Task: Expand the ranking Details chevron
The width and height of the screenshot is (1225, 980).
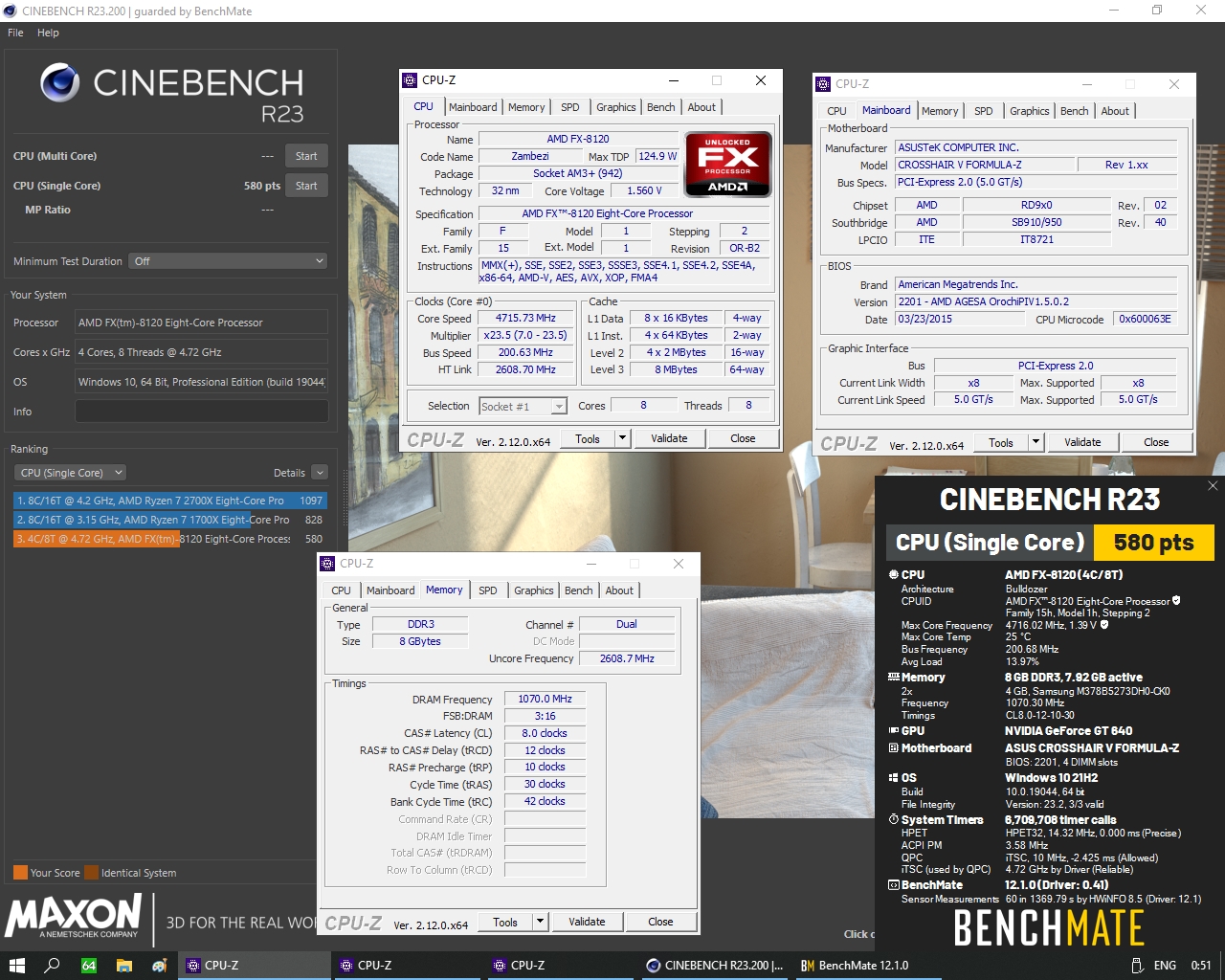Action: tap(320, 473)
